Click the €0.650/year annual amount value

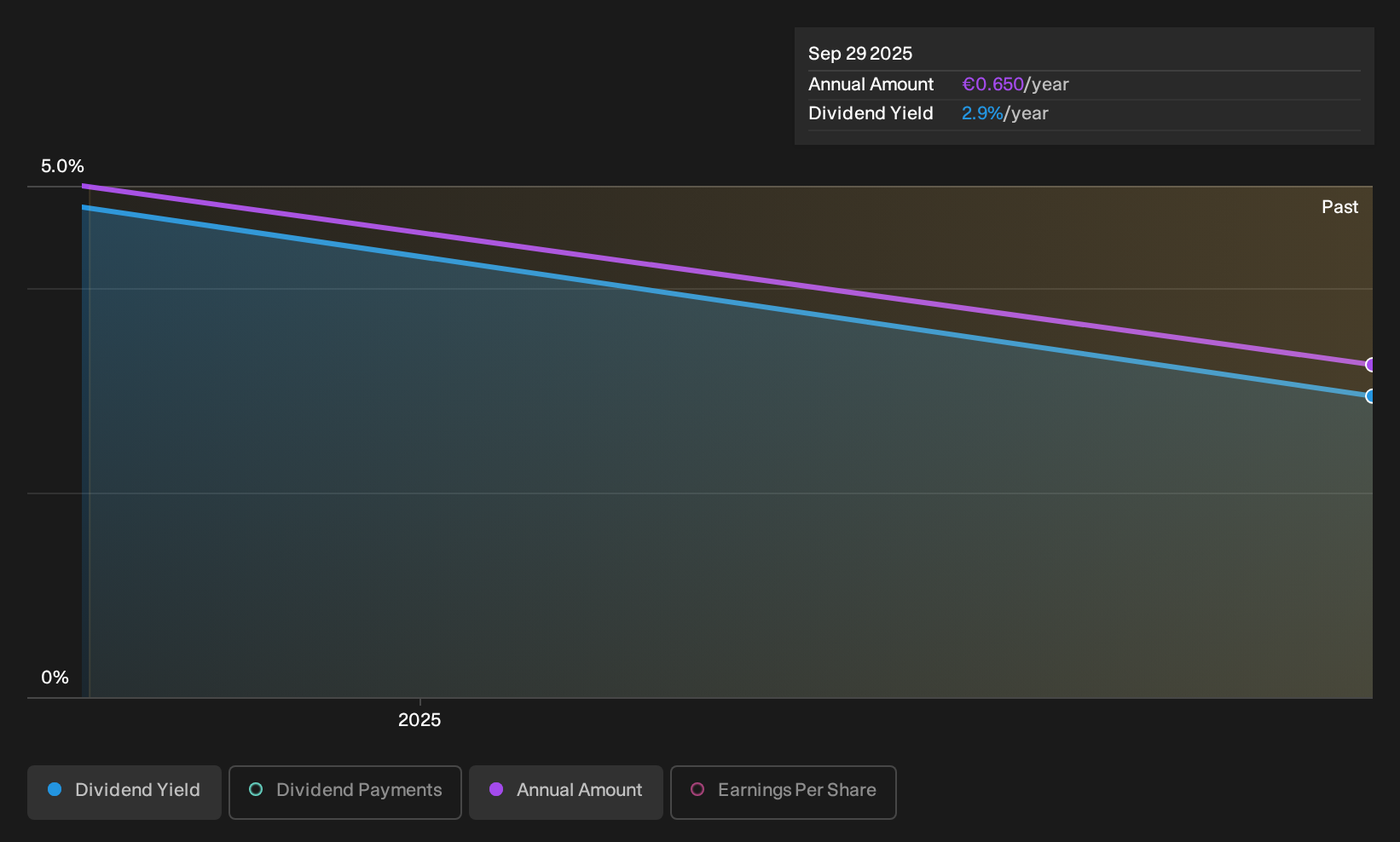tap(1015, 84)
